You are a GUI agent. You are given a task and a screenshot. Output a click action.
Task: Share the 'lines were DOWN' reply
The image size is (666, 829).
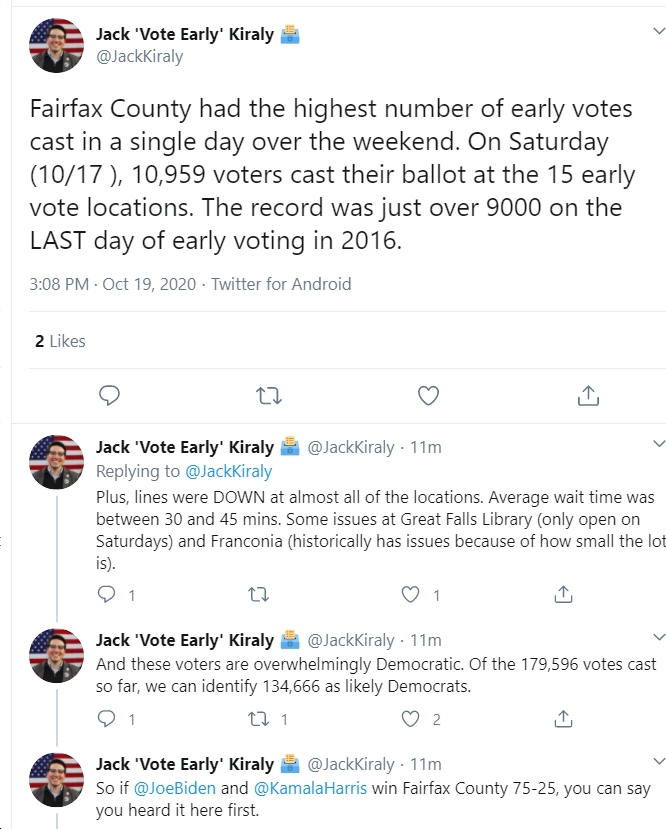pyautogui.click(x=563, y=595)
